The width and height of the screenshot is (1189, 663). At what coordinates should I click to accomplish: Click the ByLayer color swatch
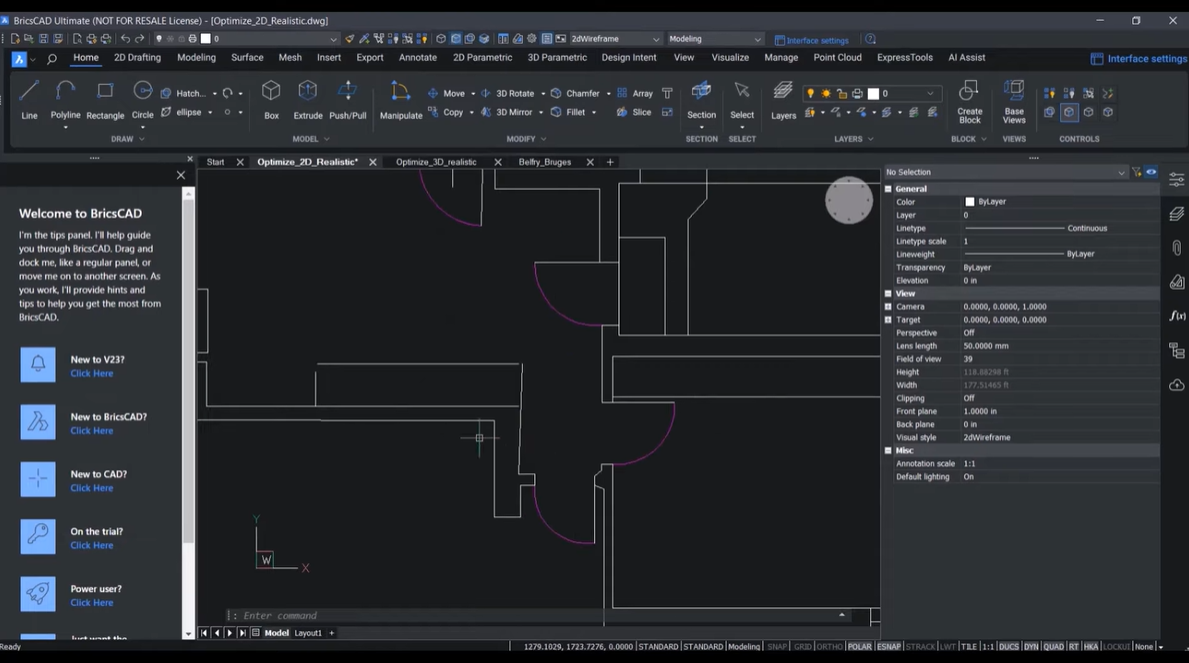click(x=969, y=202)
